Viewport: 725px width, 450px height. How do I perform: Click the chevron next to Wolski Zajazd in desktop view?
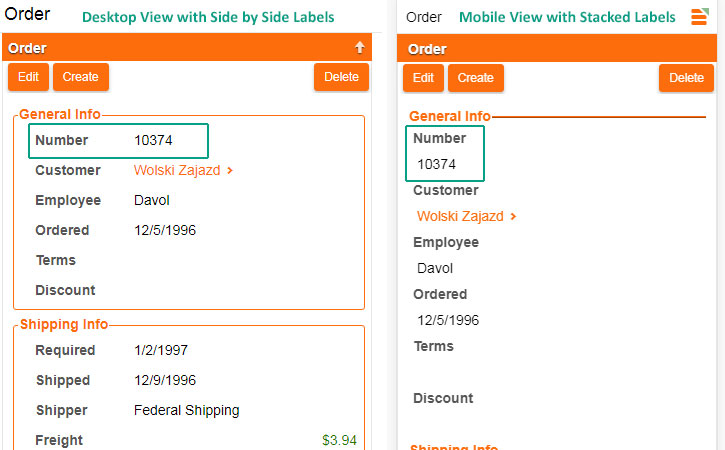coord(231,171)
